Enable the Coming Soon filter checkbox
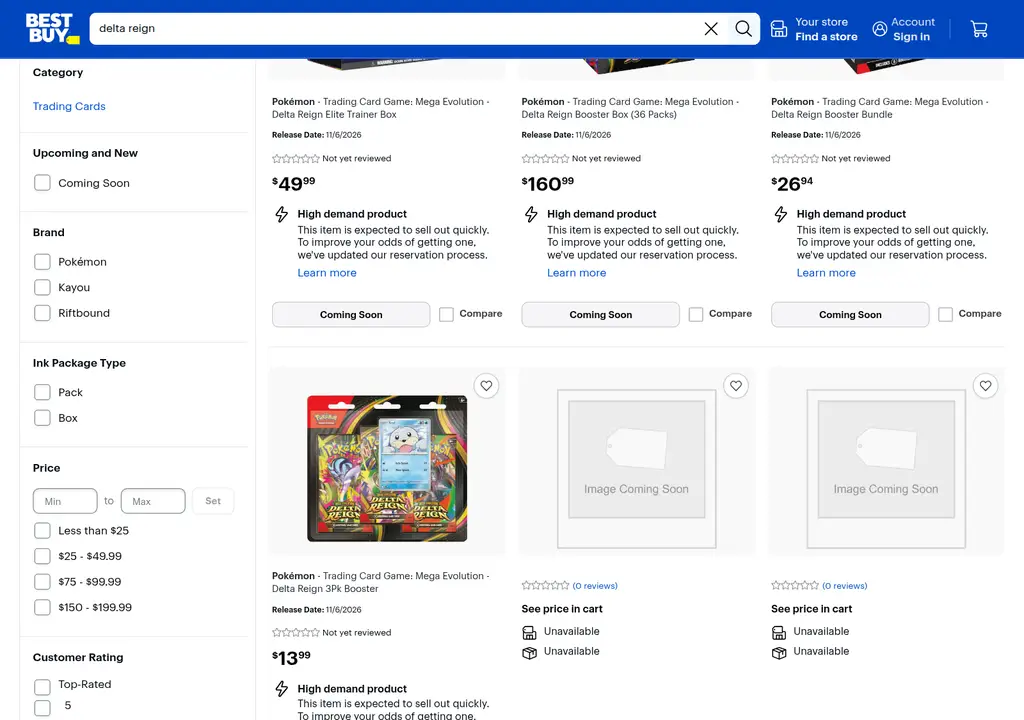 [x=42, y=183]
